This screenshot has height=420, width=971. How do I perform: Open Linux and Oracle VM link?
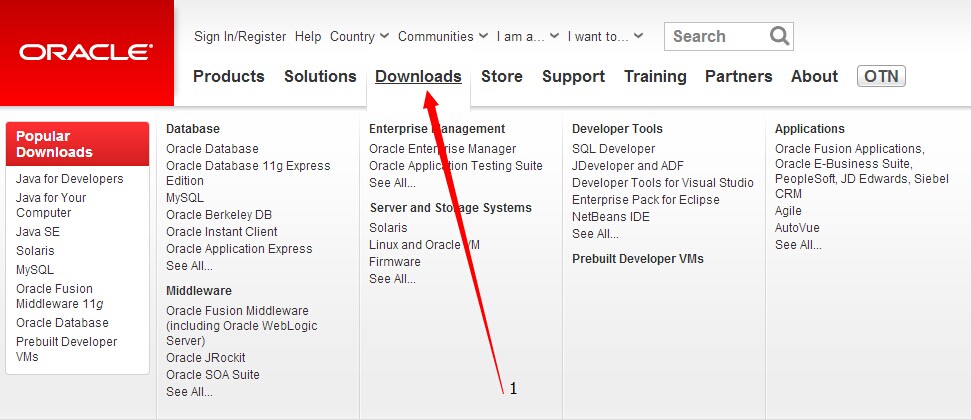[x=424, y=245]
